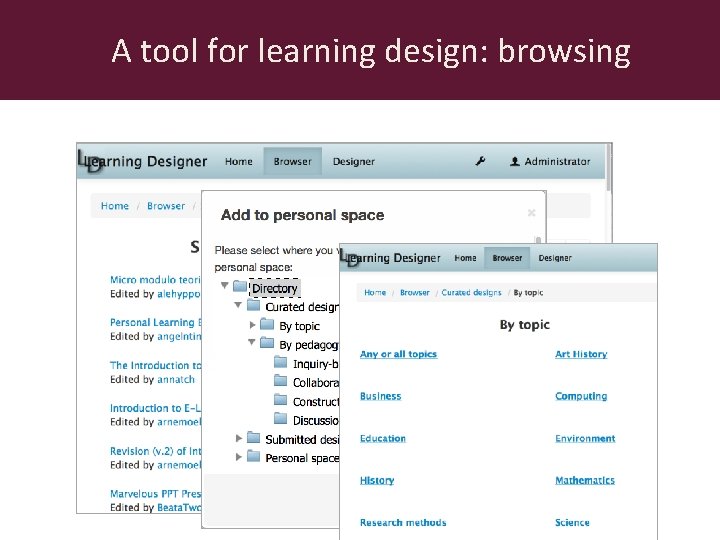Click 'By topic' breadcrumb text in front window

pos(528,292)
